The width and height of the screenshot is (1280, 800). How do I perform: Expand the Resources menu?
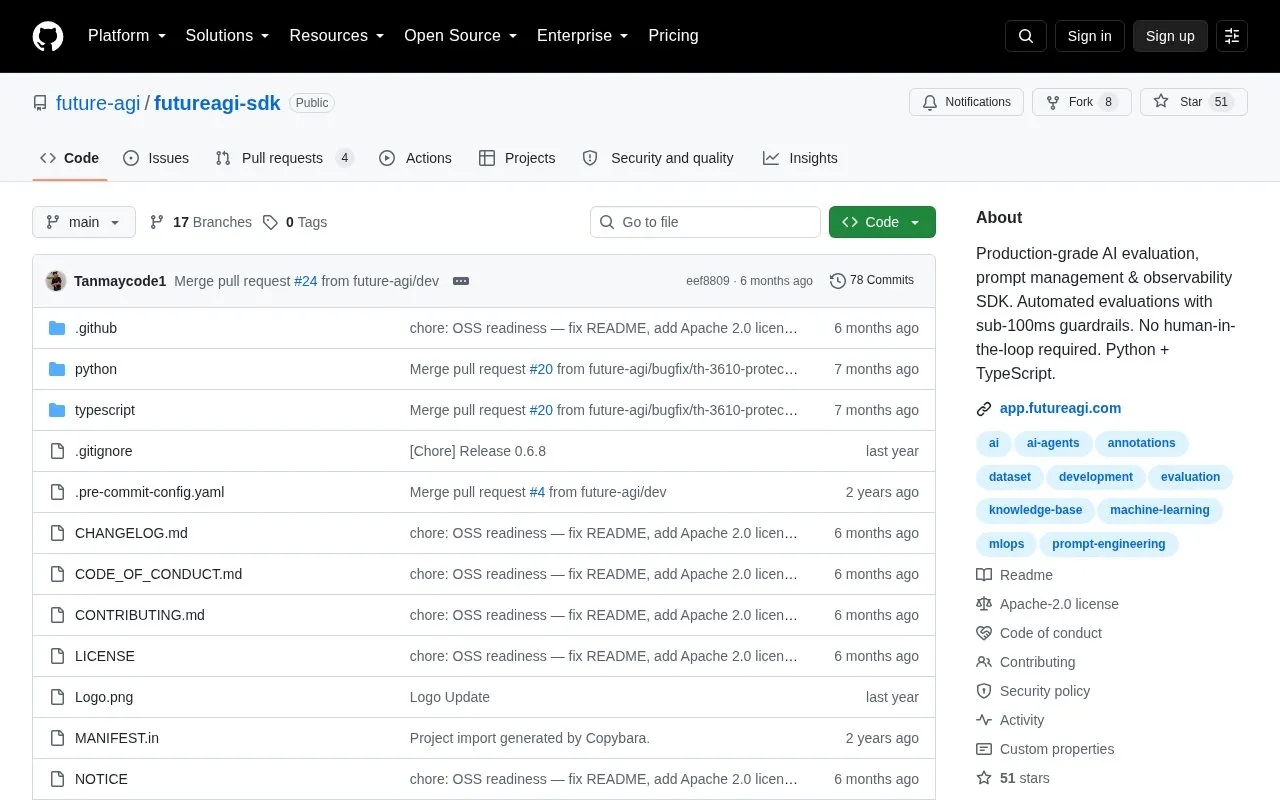click(x=337, y=36)
